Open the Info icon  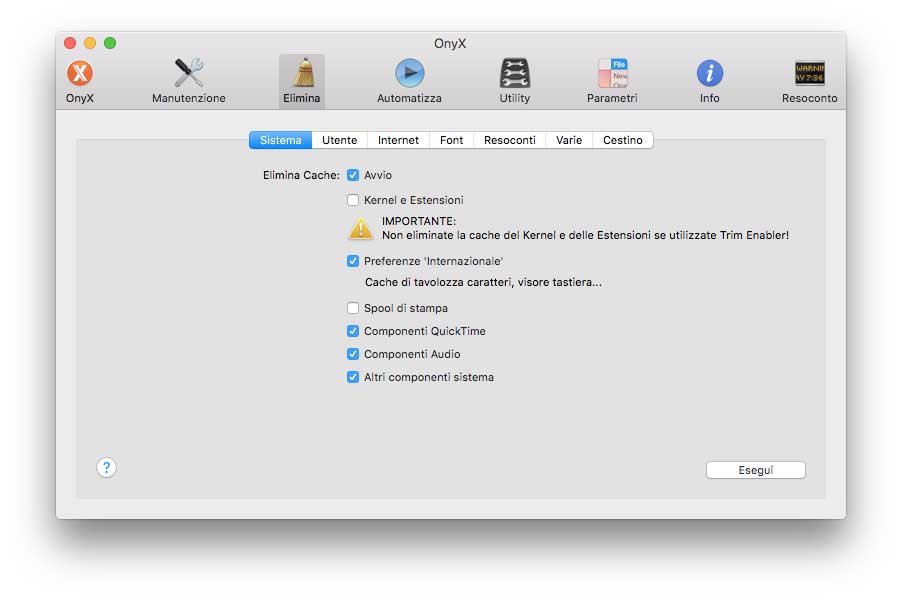click(x=710, y=73)
